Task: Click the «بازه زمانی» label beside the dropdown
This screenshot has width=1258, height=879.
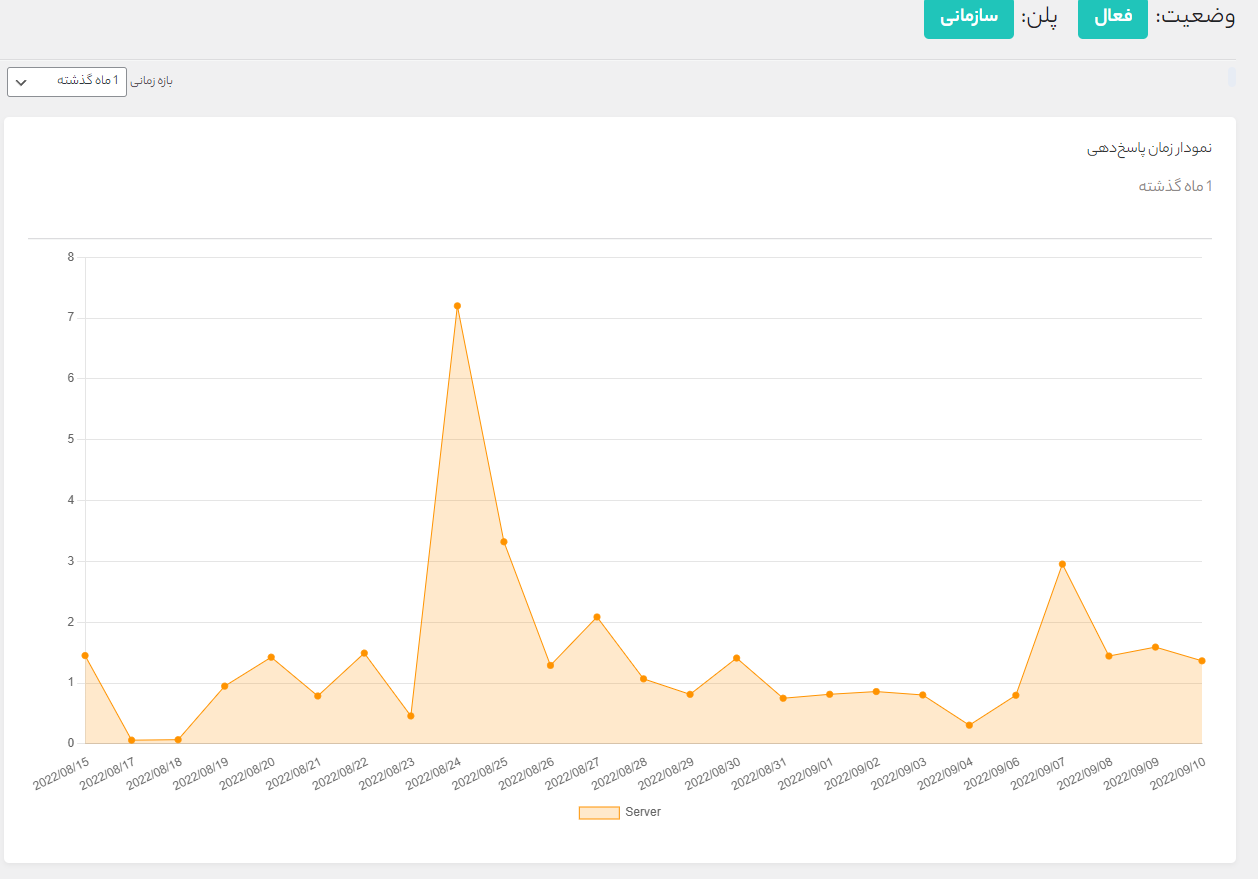Action: (152, 81)
